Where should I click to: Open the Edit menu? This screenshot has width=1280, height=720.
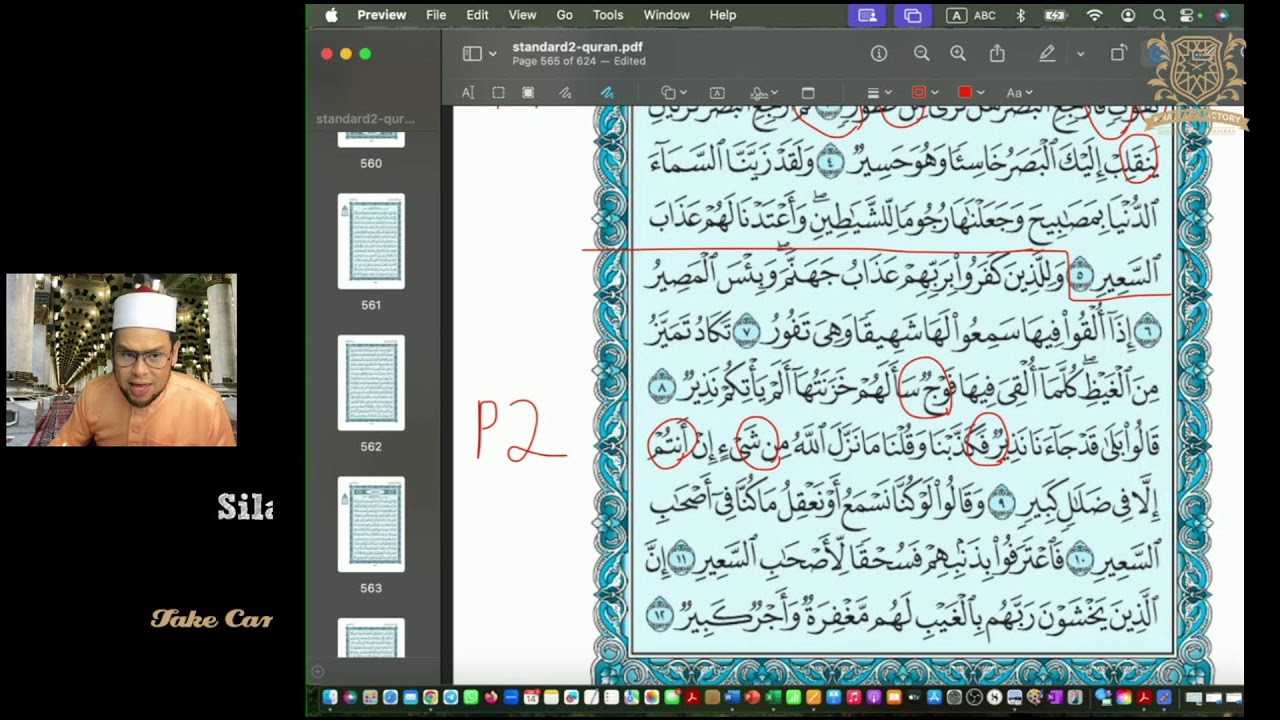(477, 15)
